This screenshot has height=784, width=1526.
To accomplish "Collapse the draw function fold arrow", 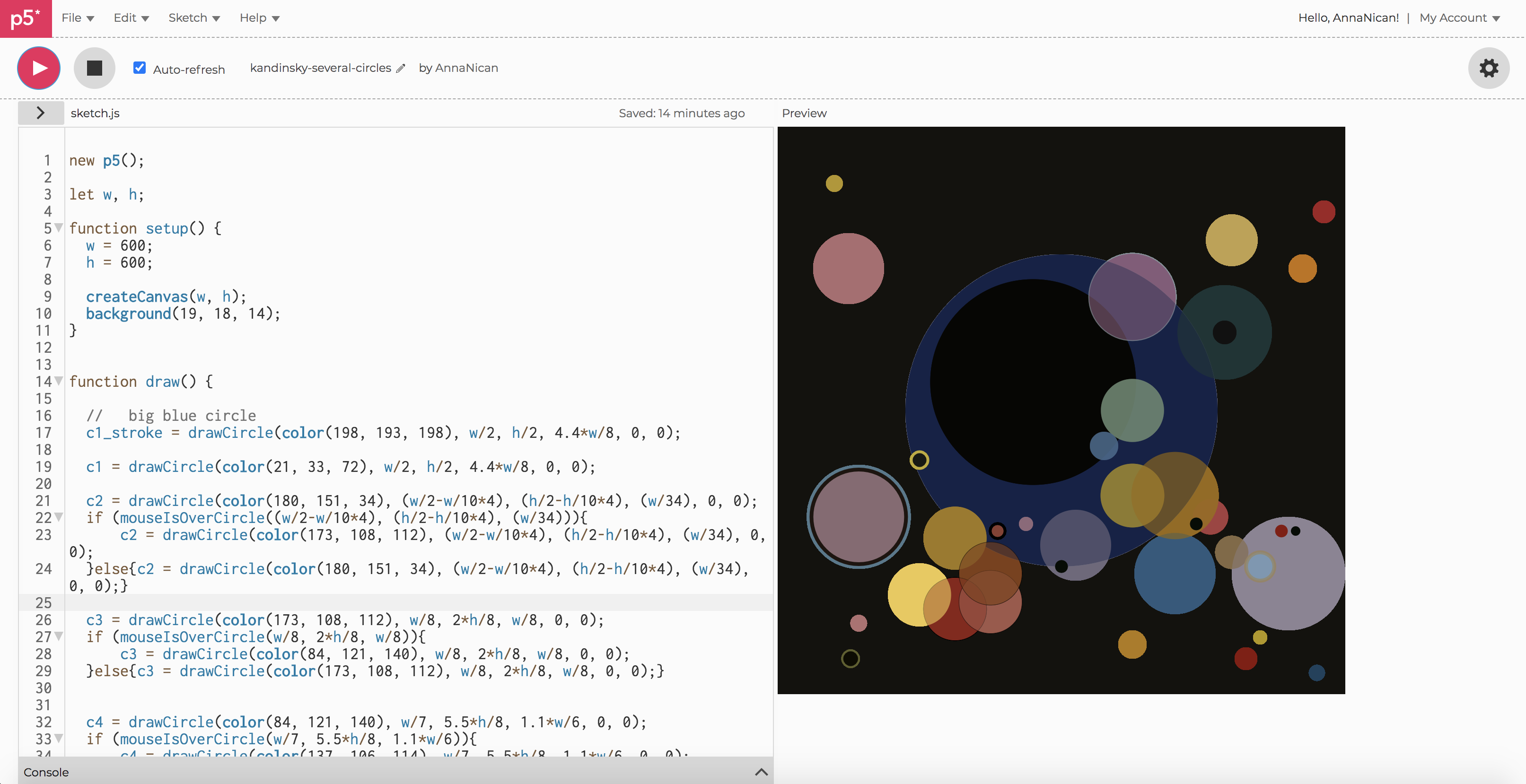I will (59, 381).
